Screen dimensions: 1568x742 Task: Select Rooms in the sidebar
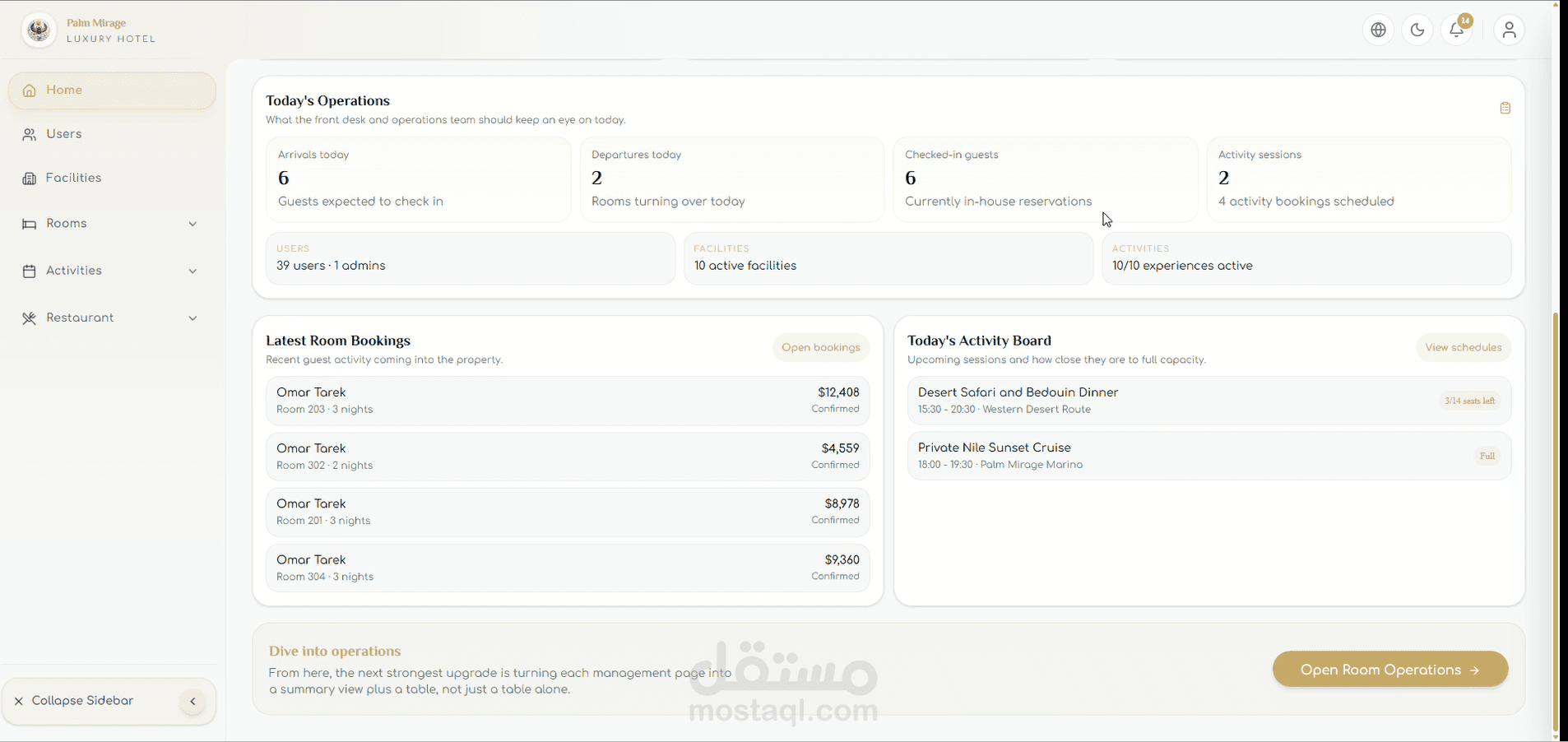[x=112, y=224]
